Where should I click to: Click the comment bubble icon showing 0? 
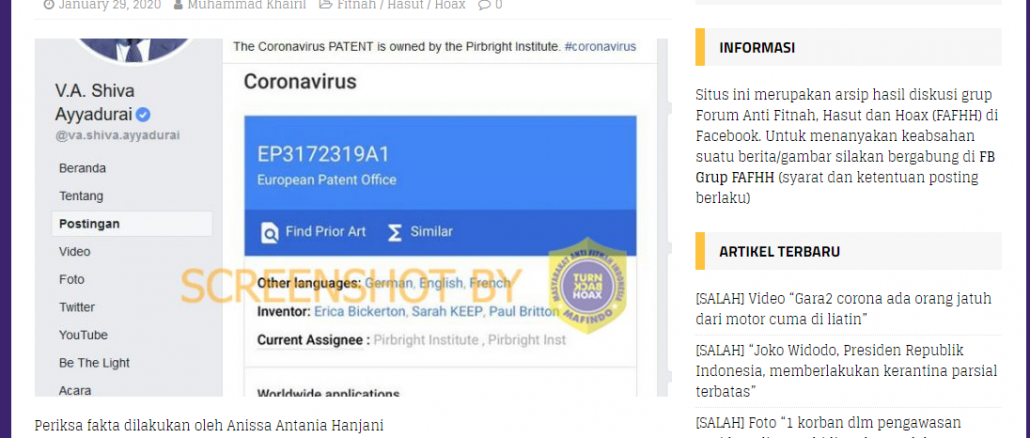point(484,5)
